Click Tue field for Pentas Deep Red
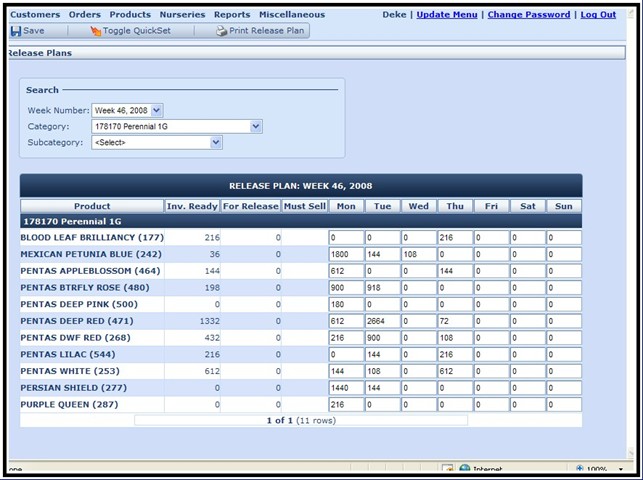 (x=382, y=321)
